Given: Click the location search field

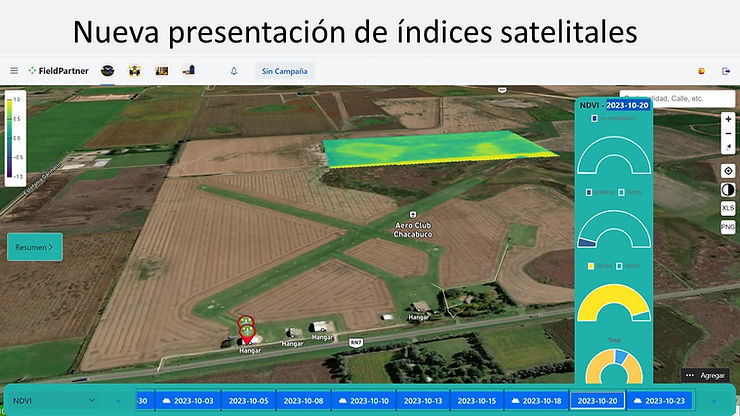Looking at the screenshot, I should 677,99.
